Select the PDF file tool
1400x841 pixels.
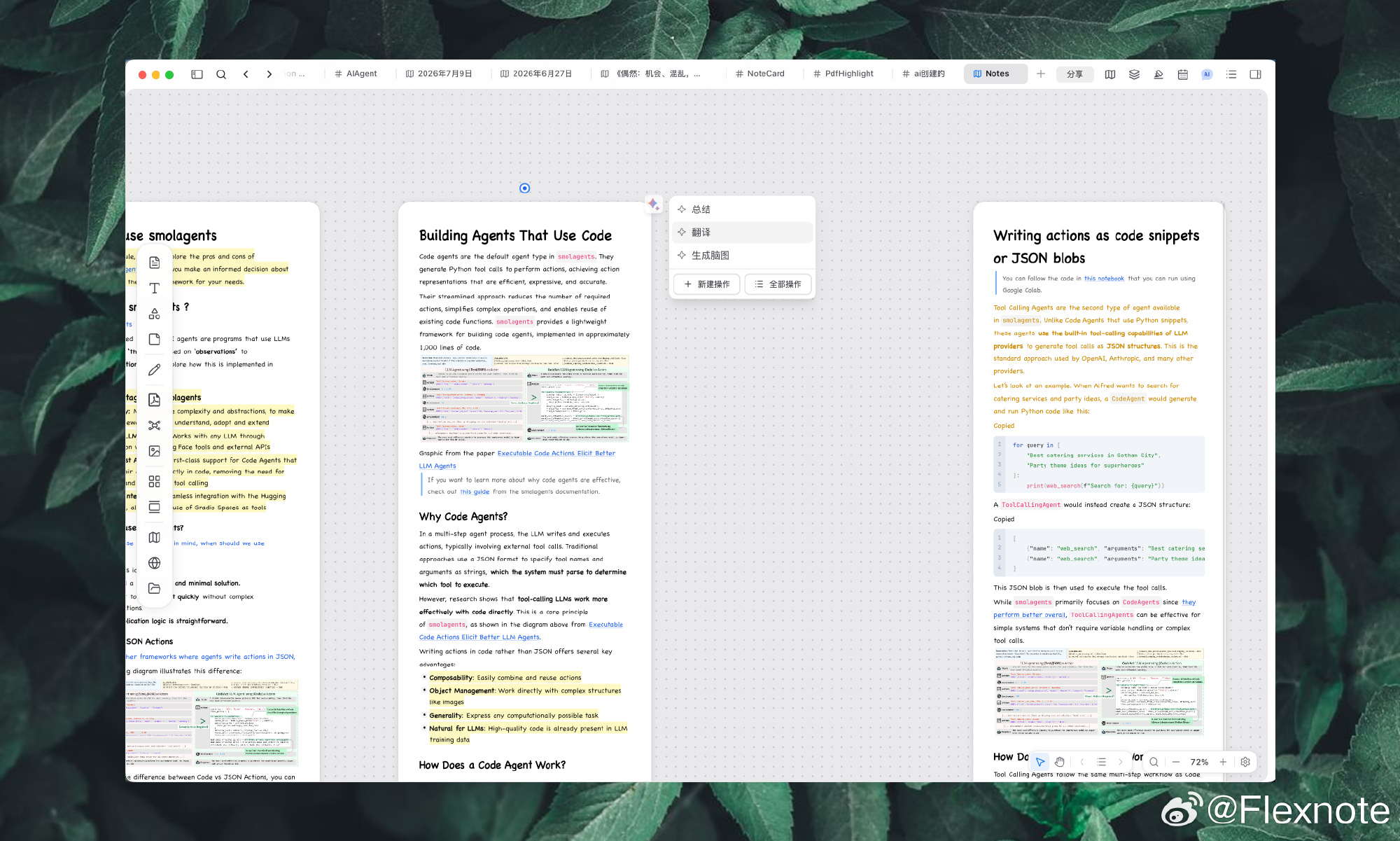155,400
